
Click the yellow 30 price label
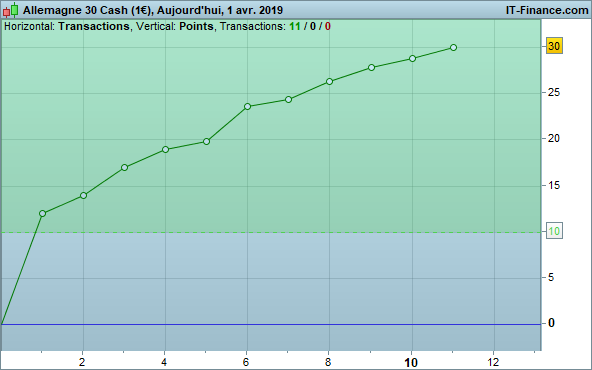[x=554, y=46]
